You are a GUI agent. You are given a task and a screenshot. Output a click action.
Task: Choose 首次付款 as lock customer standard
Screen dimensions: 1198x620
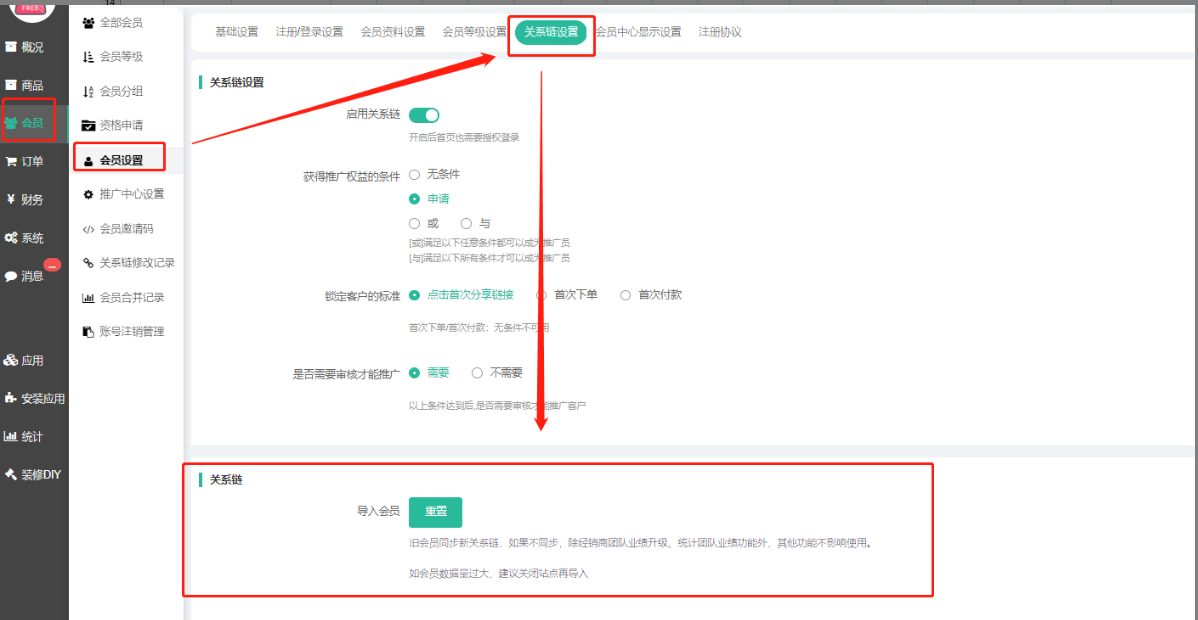pos(626,295)
